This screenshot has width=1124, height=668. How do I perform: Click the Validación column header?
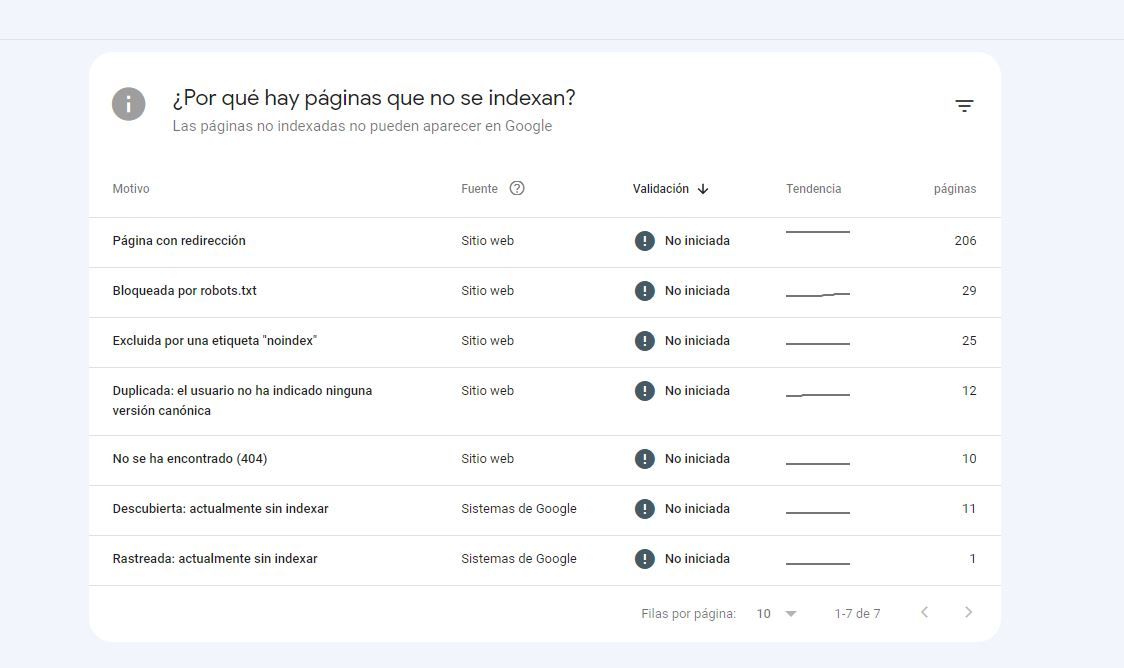[660, 189]
